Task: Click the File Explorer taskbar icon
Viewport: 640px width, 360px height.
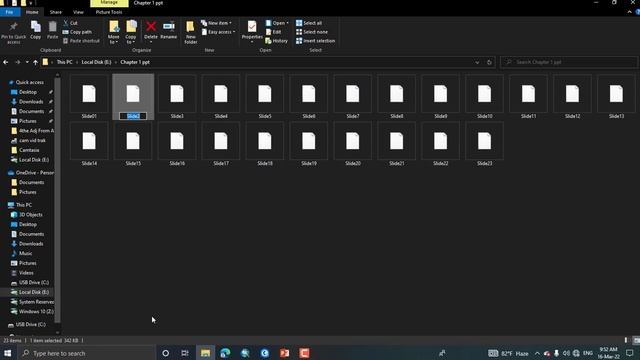Action: click(205, 353)
